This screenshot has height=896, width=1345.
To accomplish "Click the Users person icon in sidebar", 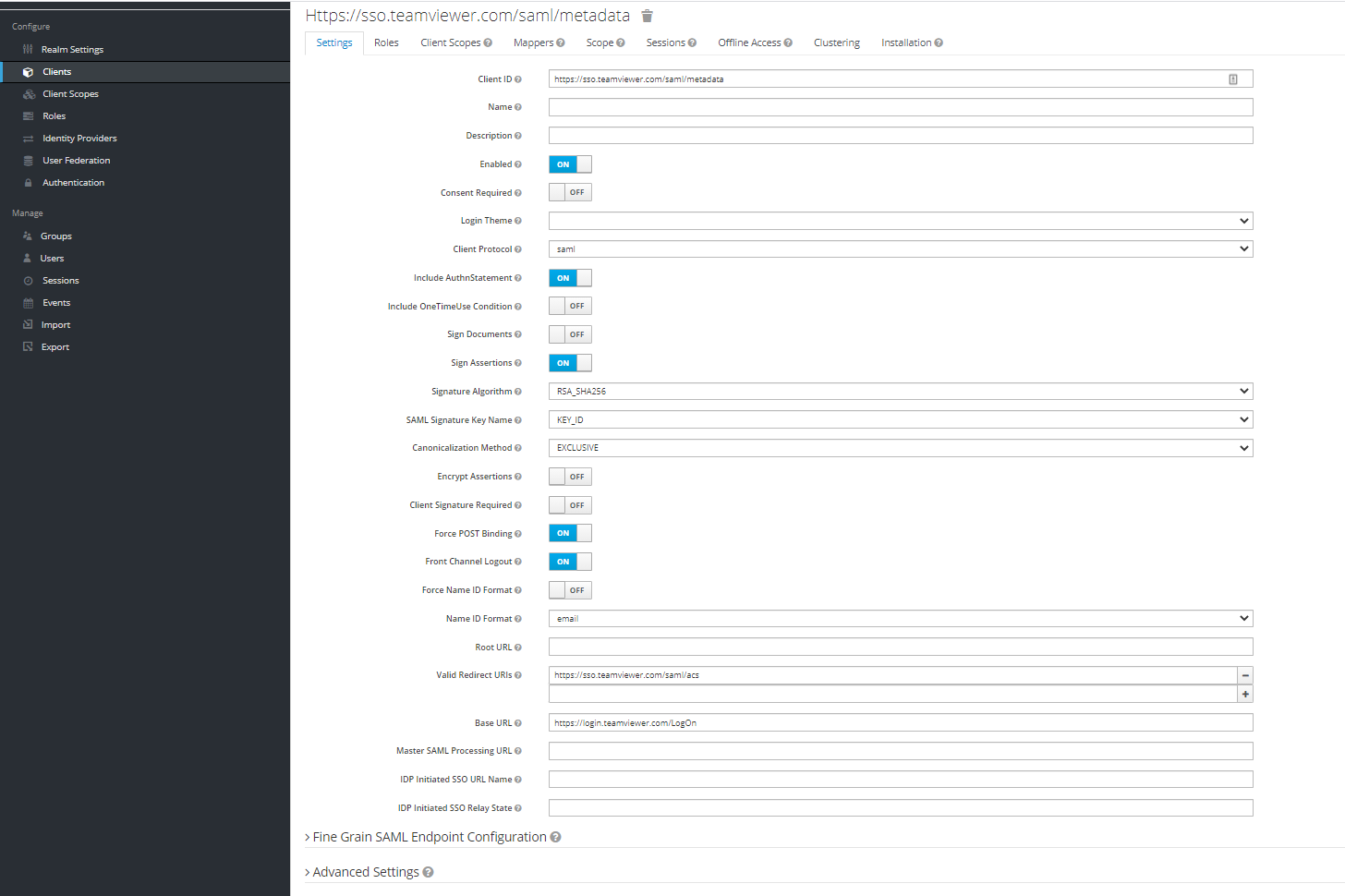I will coord(28,259).
